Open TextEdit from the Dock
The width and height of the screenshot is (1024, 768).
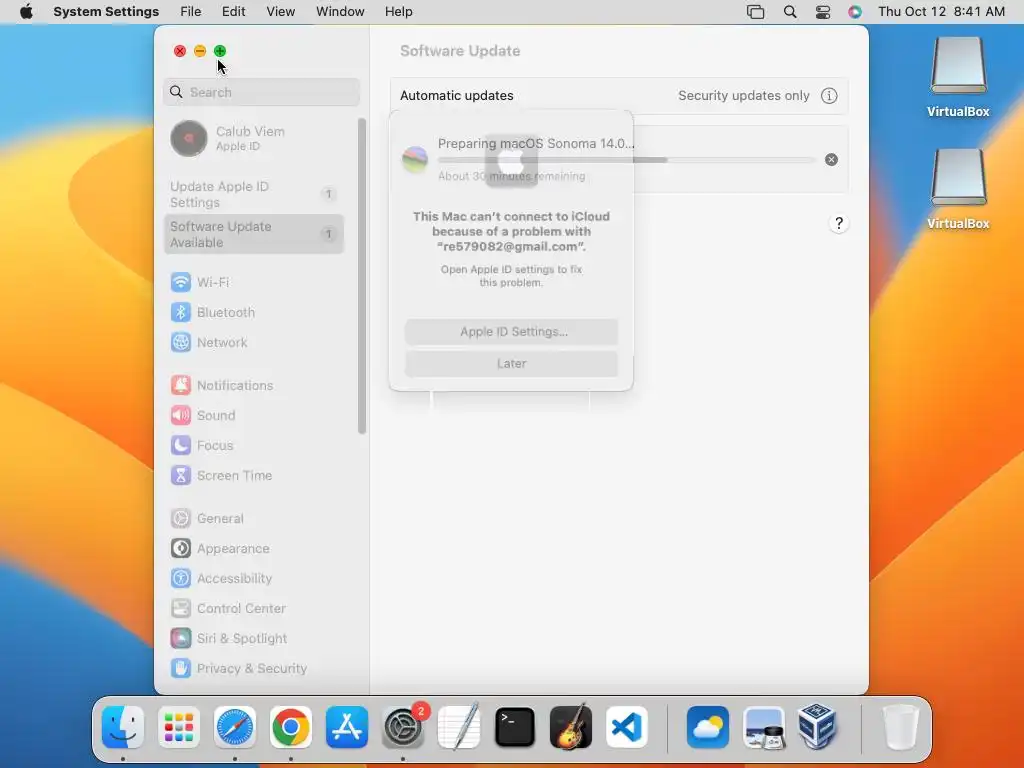click(459, 727)
